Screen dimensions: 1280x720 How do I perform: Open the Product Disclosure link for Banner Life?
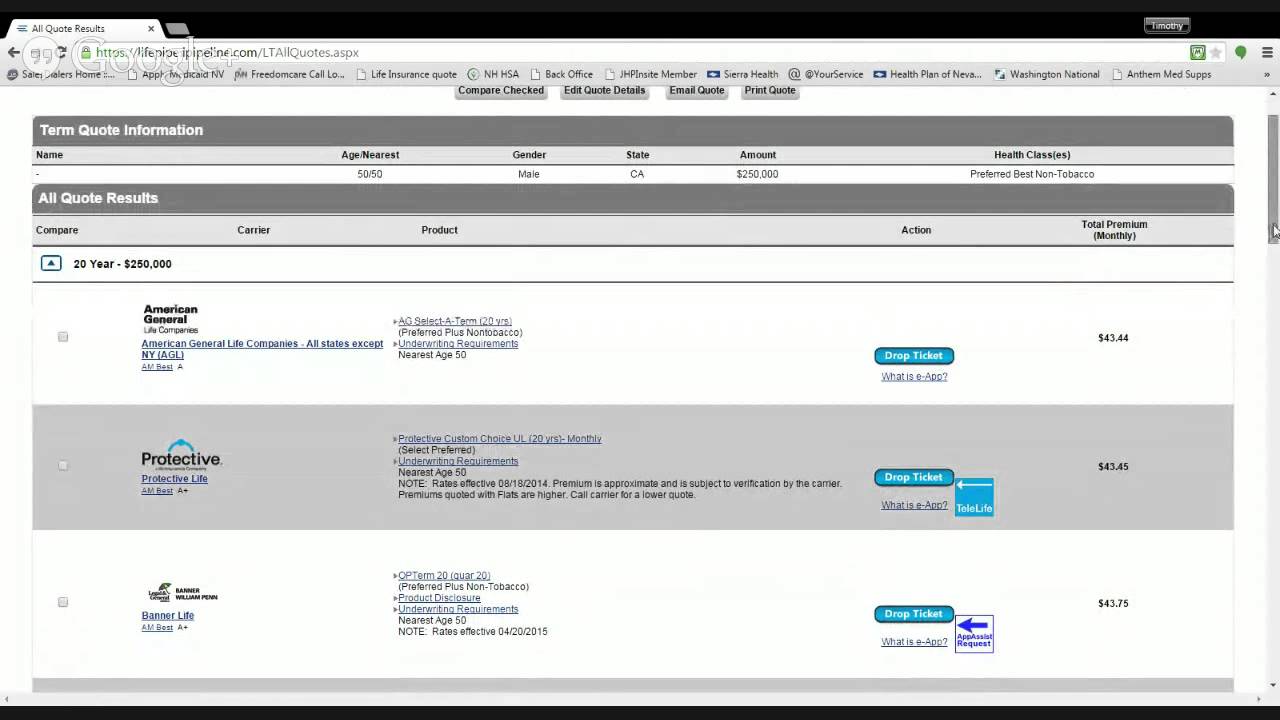coord(439,598)
